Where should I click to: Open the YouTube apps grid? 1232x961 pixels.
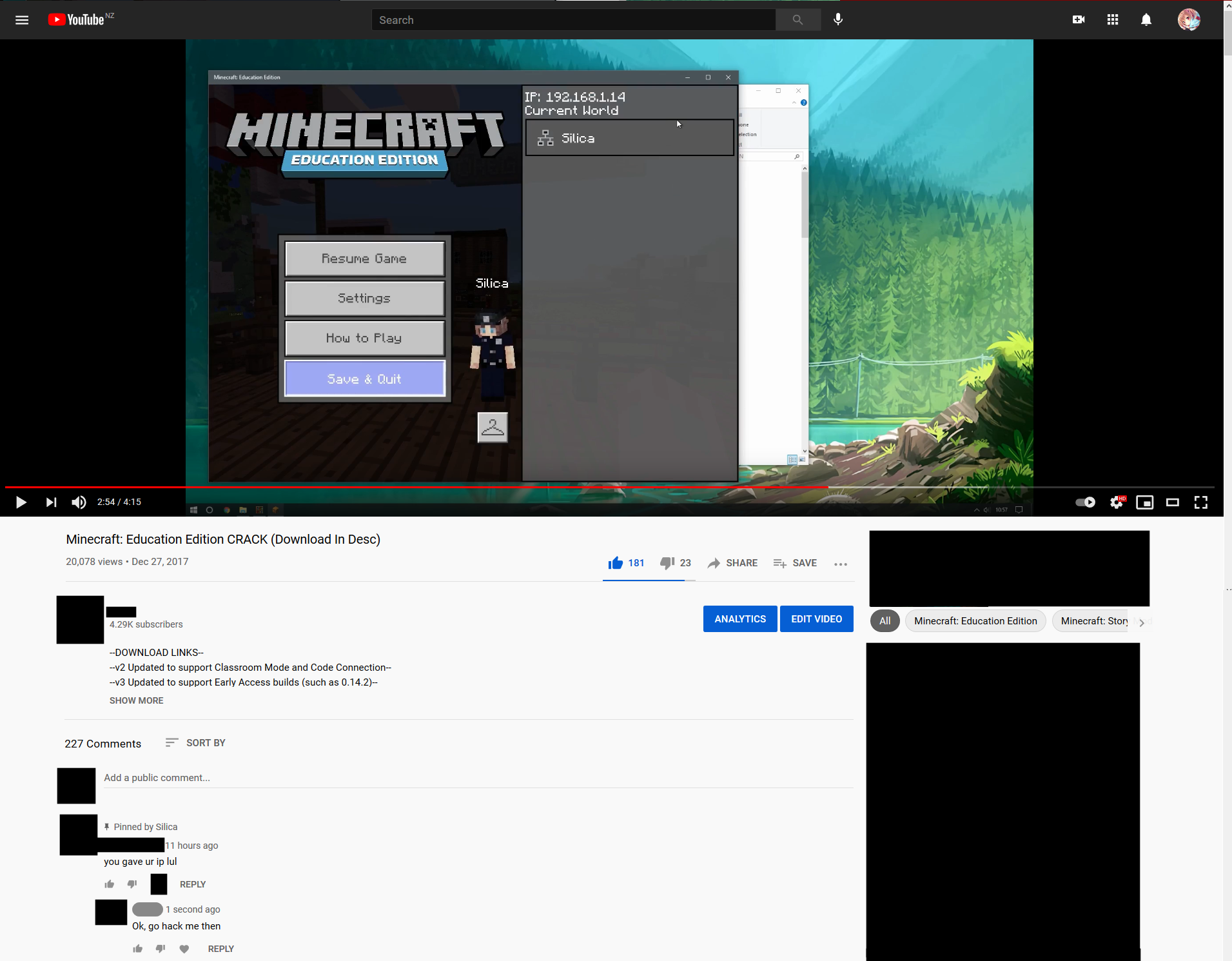point(1112,20)
